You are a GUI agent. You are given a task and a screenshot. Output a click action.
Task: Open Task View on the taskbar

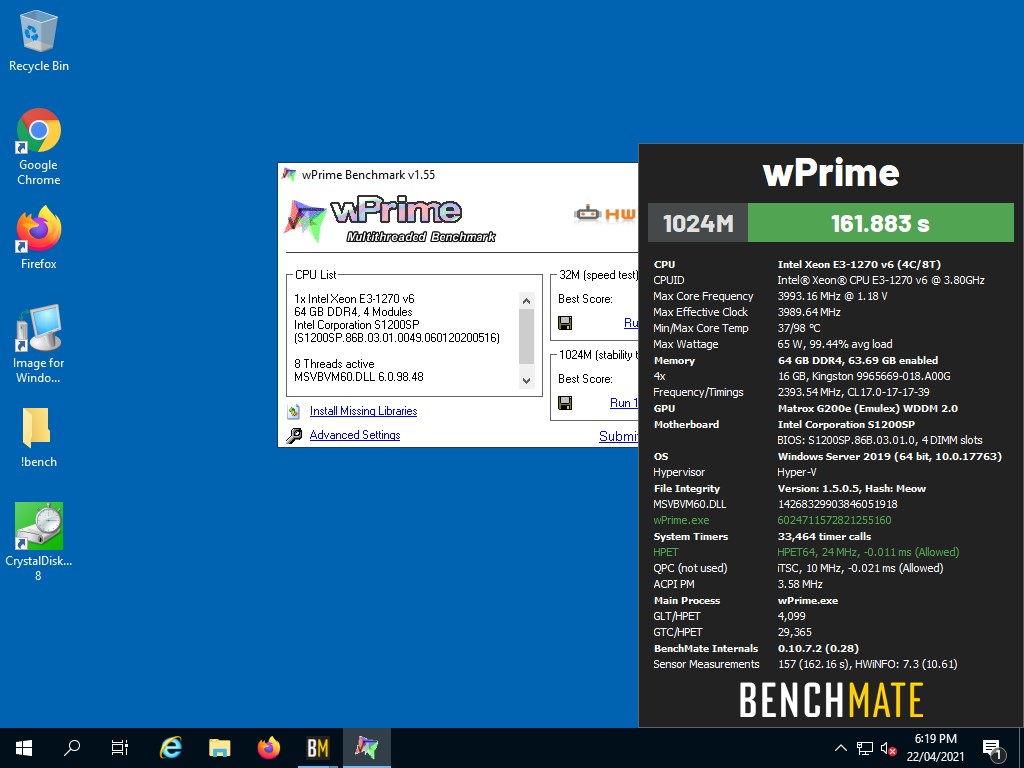pos(120,748)
